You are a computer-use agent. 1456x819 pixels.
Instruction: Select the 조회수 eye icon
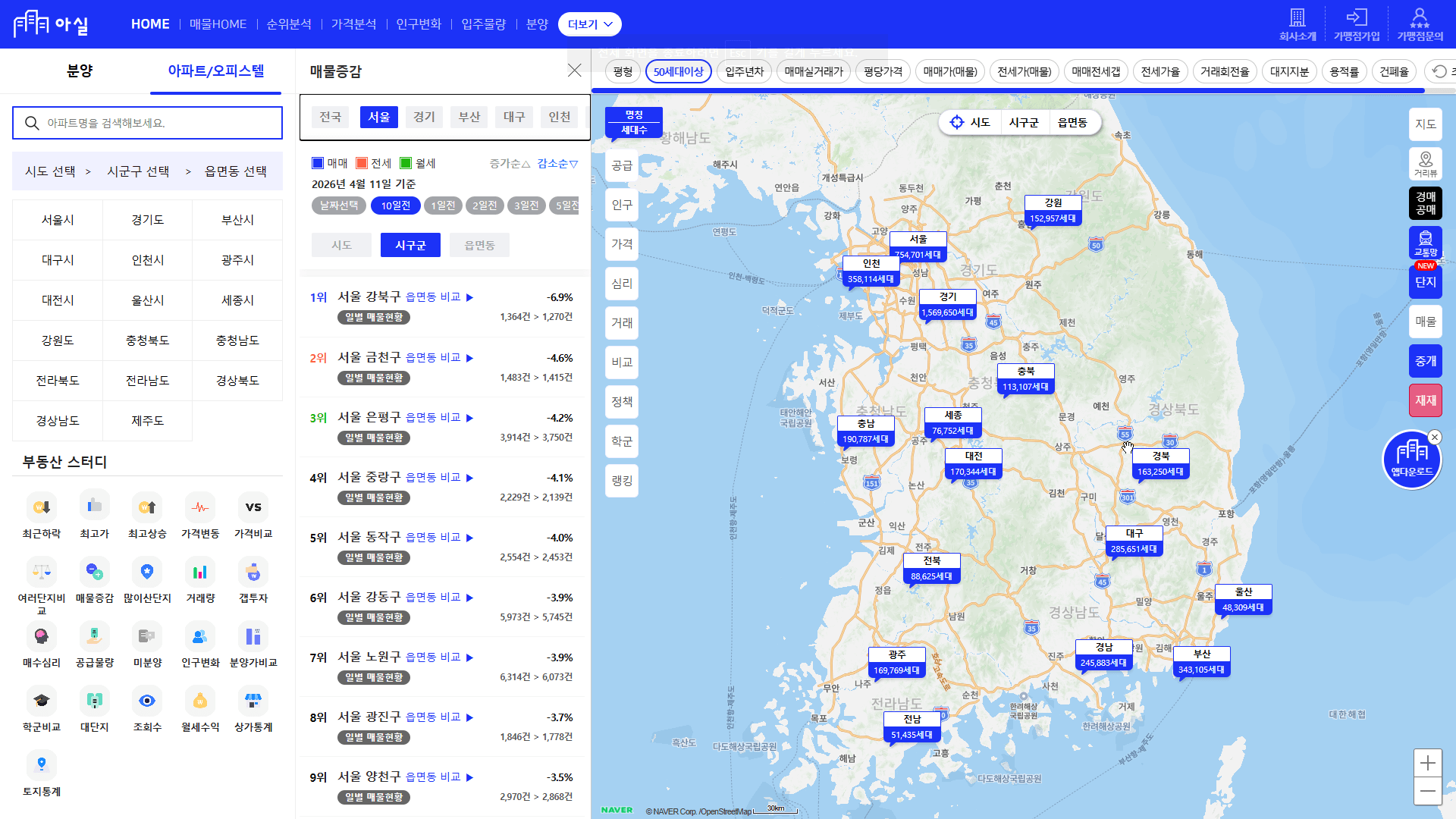click(147, 701)
